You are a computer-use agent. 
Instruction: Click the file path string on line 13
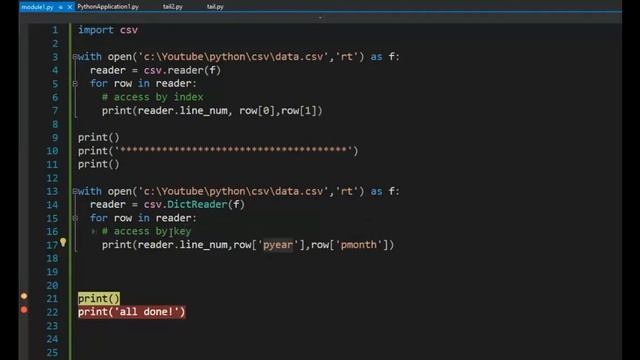point(233,191)
